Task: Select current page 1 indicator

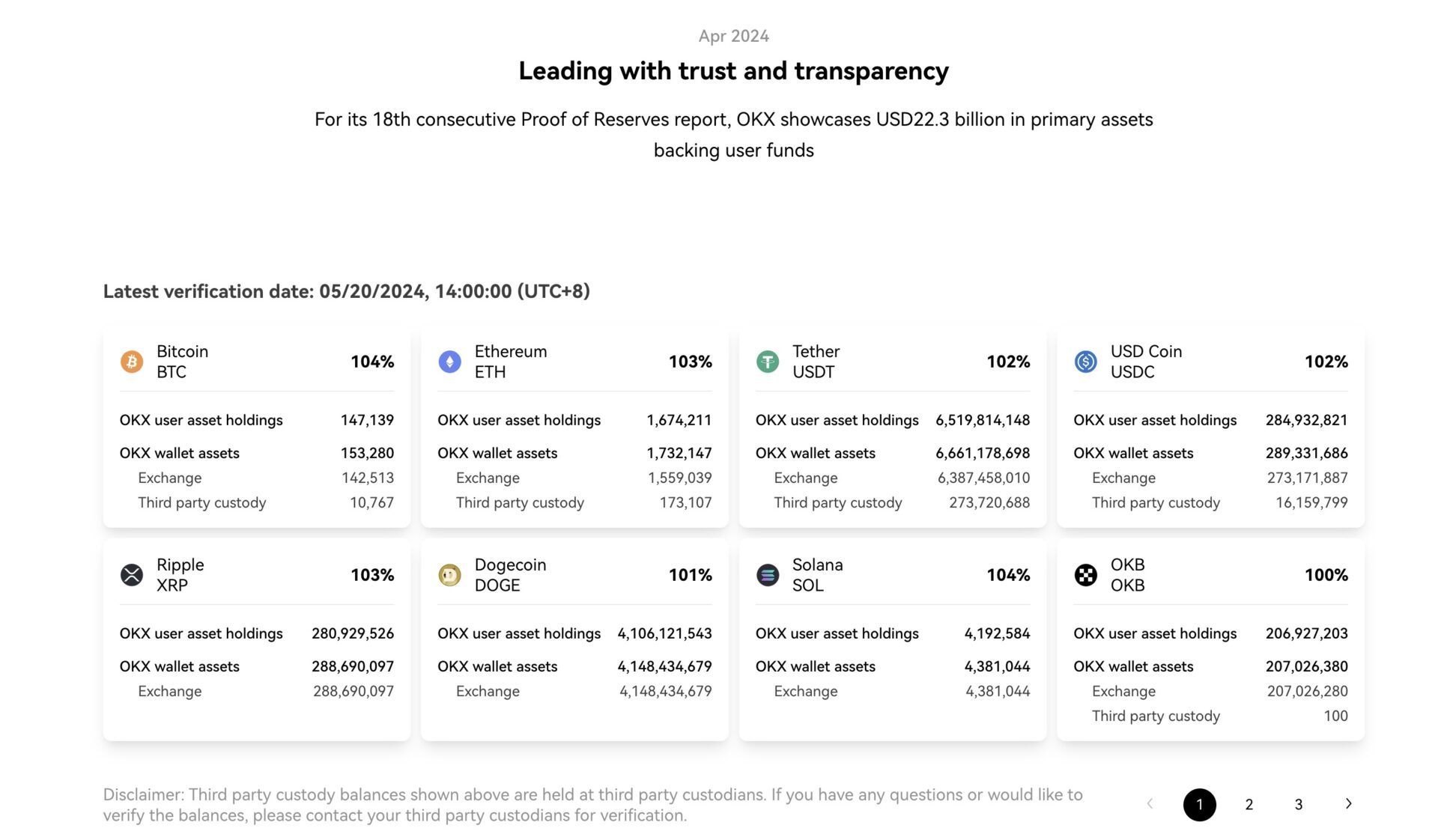Action: (x=1199, y=804)
